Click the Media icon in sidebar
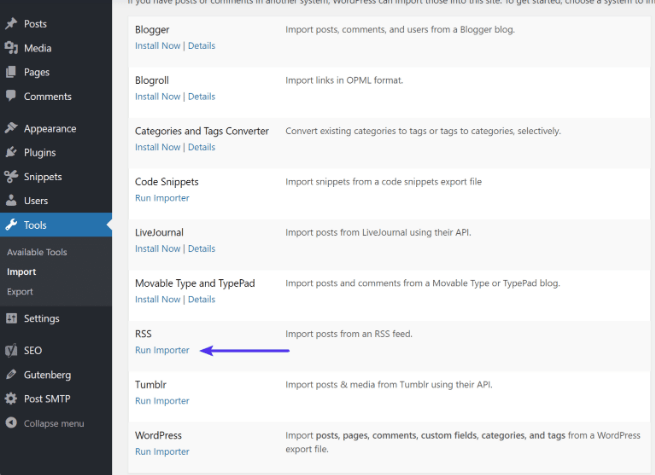The width and height of the screenshot is (655, 475). pyautogui.click(x=11, y=48)
